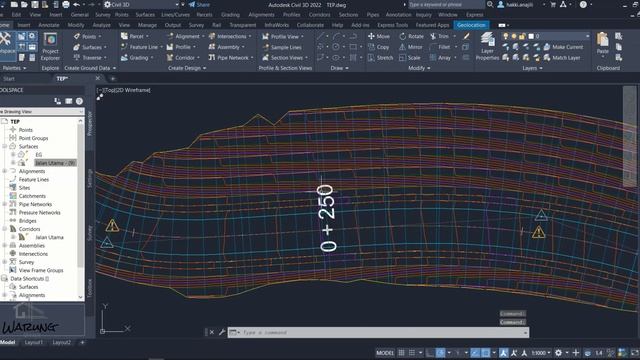Click the customize command line wrench icon
Image resolution: width=640 pixels, height=360 pixels.
pyautogui.click(x=222, y=332)
